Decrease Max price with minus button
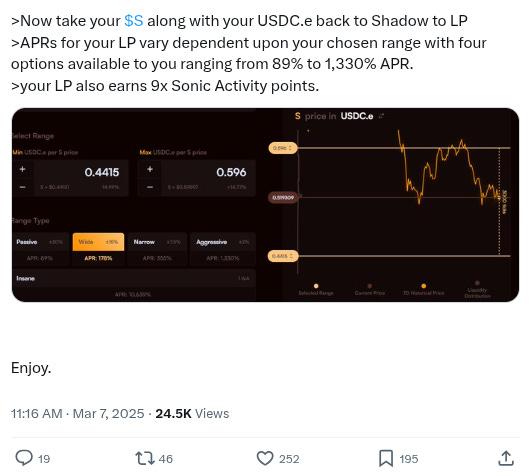Image resolution: width=531 pixels, height=476 pixels. 150,187
